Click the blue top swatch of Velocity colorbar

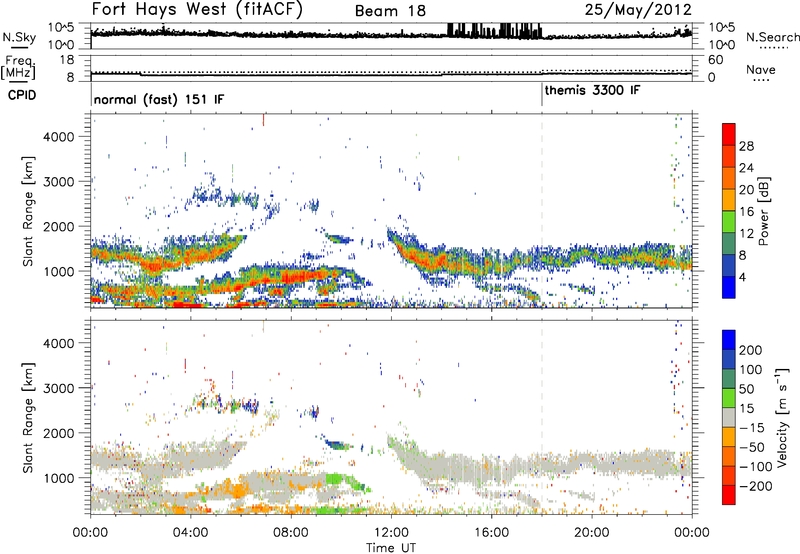pos(729,340)
